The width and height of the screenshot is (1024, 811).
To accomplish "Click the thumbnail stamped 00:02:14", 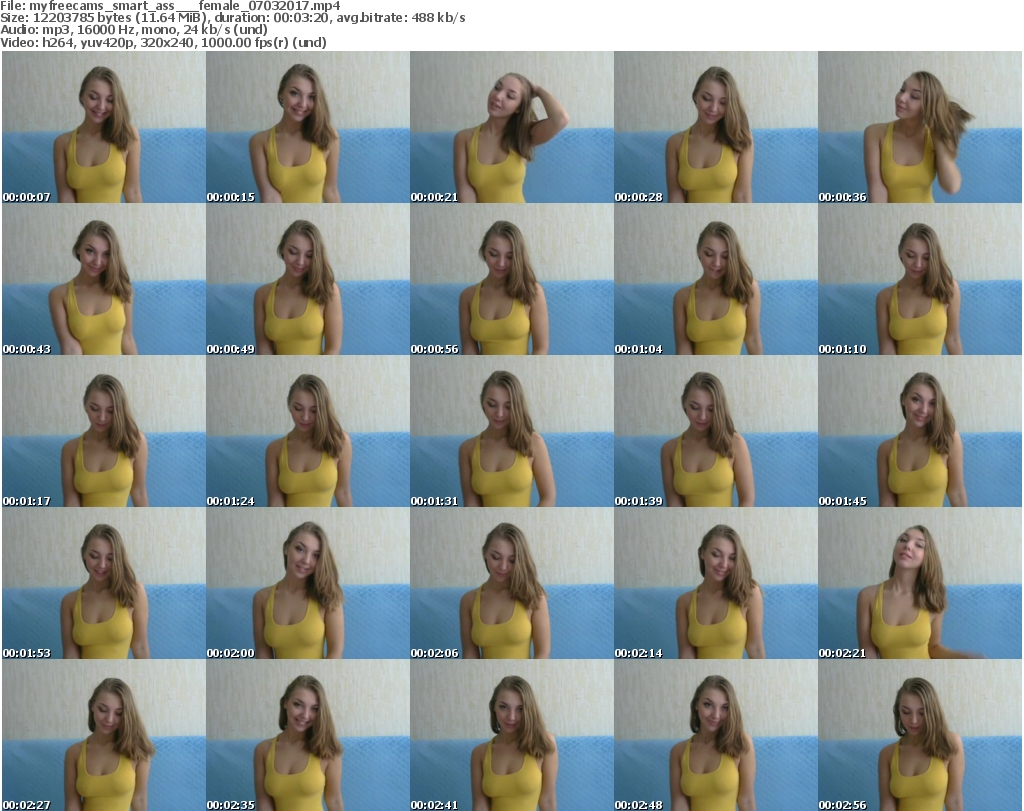I will tap(716, 583).
